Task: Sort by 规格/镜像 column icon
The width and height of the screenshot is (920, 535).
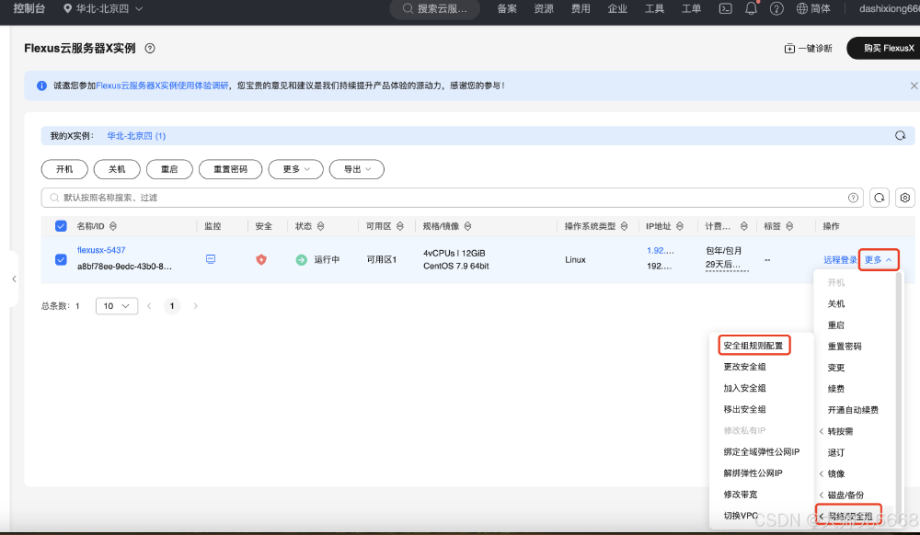Action: click(x=468, y=226)
